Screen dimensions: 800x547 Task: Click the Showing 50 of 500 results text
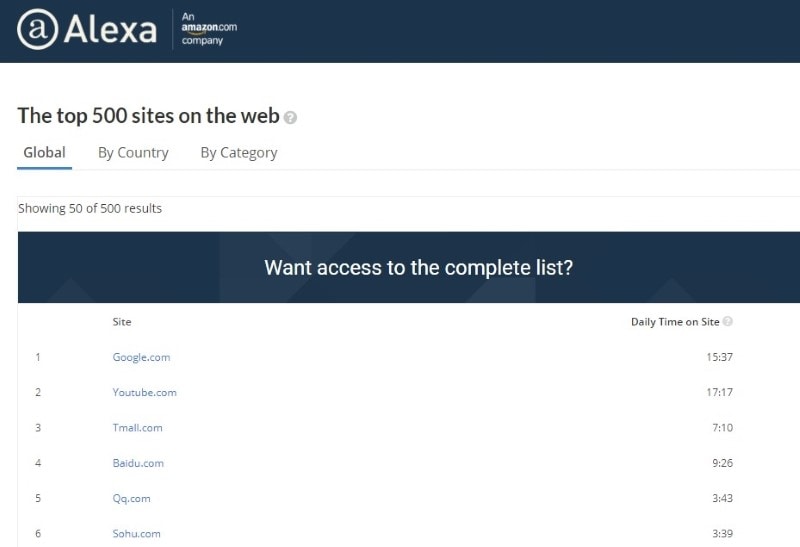(x=90, y=208)
